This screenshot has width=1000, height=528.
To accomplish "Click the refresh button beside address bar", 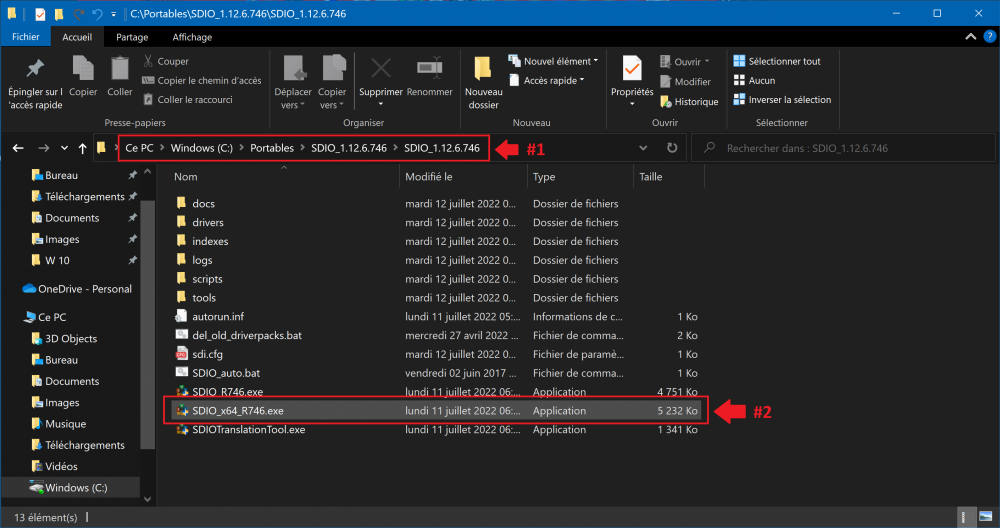I will click(672, 148).
